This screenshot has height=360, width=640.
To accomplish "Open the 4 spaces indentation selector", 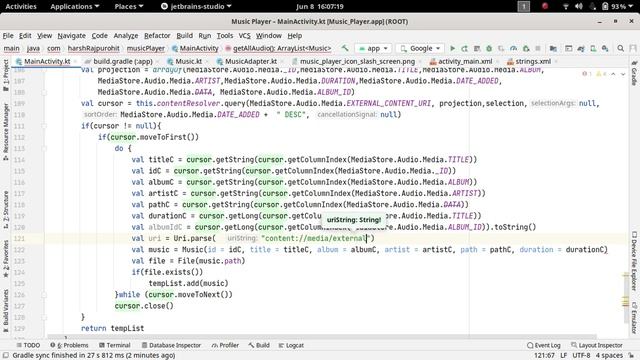I will pos(609,356).
